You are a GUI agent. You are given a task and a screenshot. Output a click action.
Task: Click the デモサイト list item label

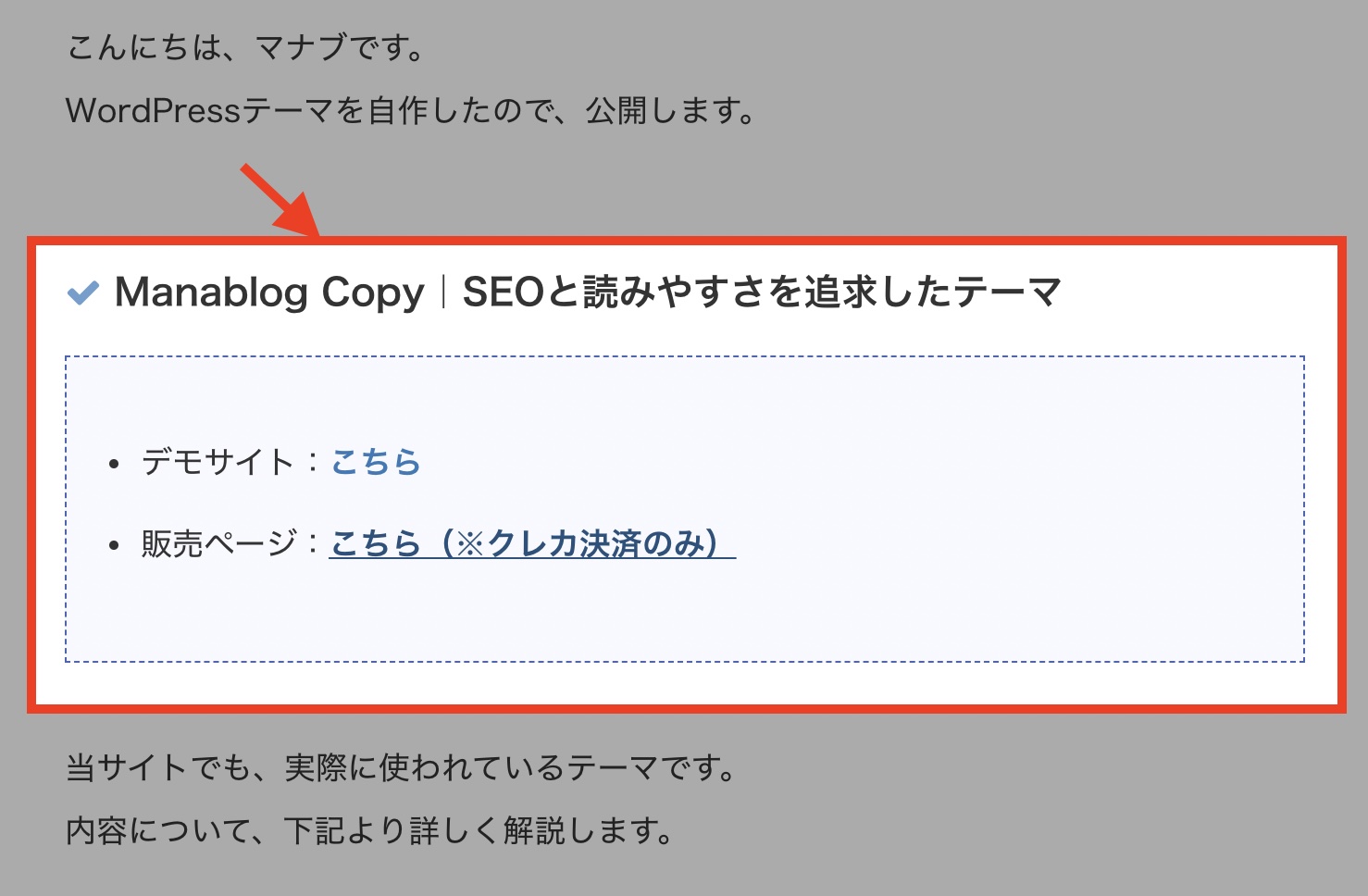[218, 462]
